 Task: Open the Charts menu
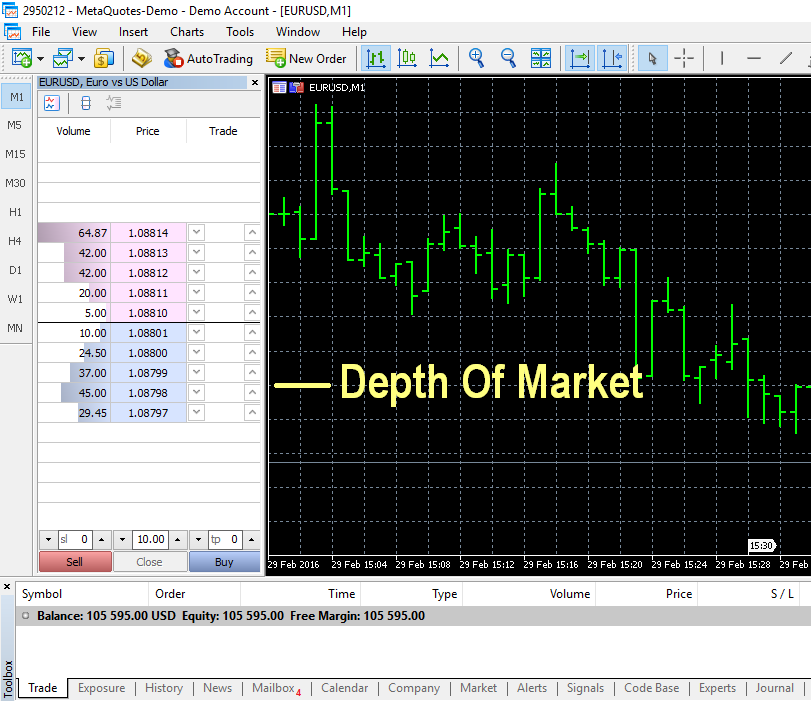pyautogui.click(x=187, y=32)
